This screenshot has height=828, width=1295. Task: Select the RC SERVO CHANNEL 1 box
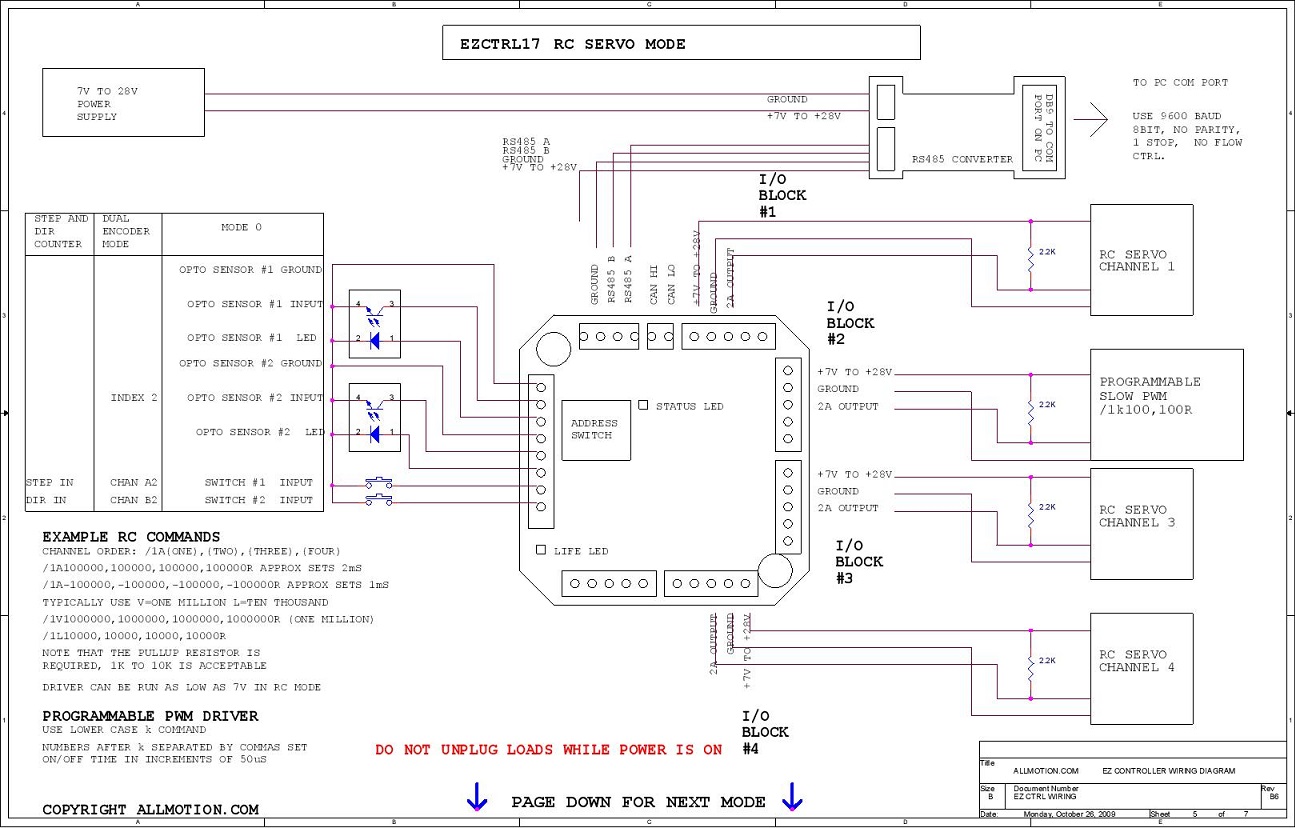pos(1141,260)
